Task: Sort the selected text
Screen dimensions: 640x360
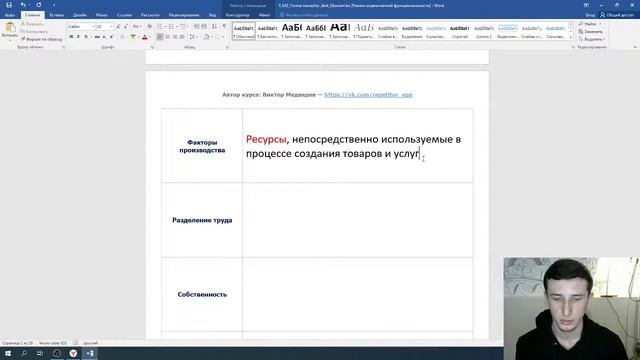Action: pyautogui.click(x=214, y=27)
